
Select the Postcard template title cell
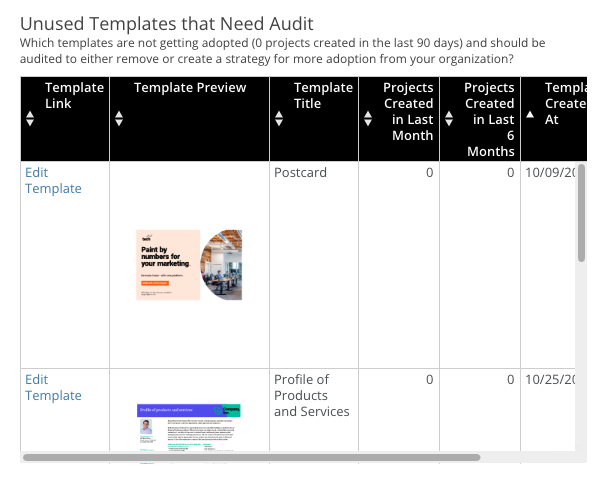pos(314,265)
